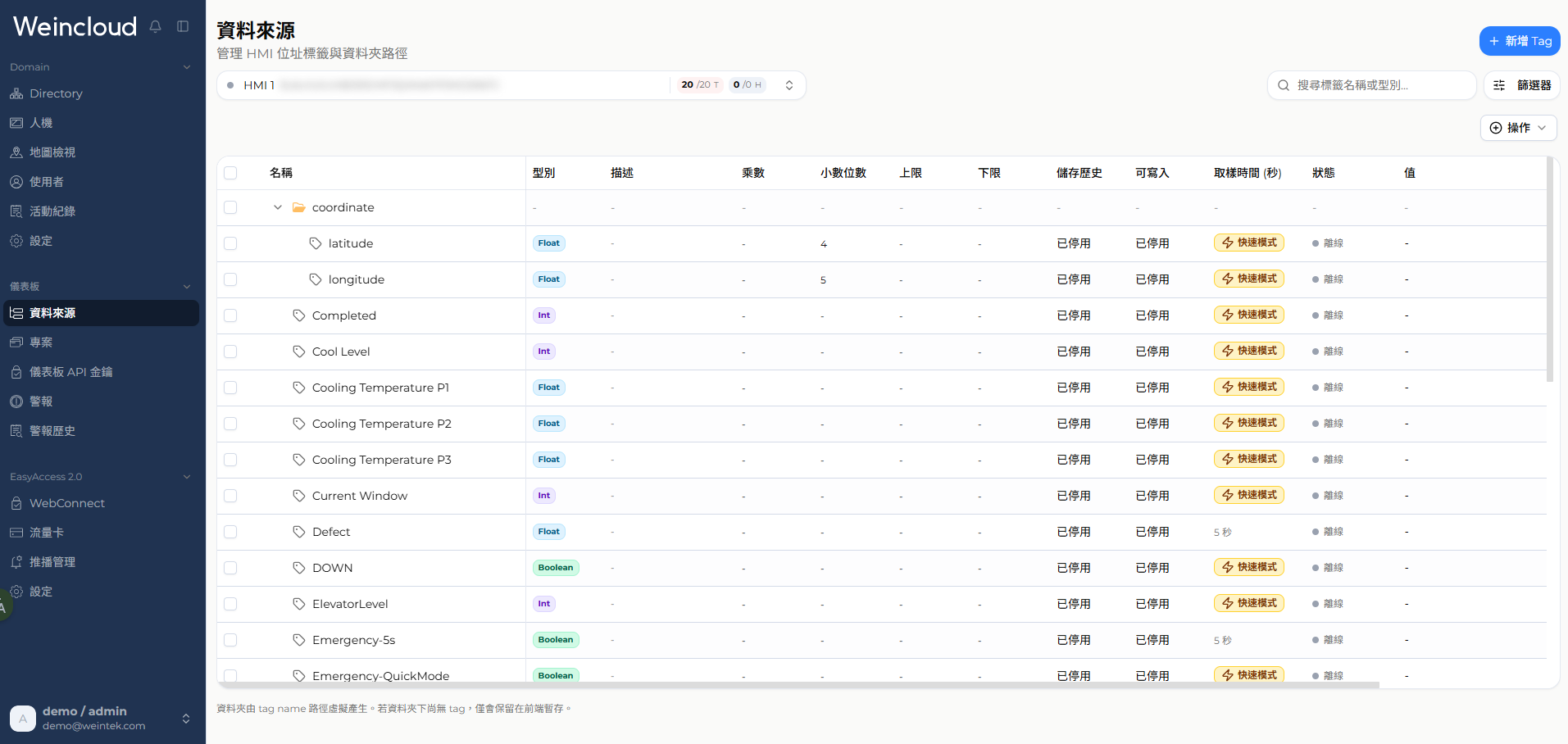Image resolution: width=1568 pixels, height=744 pixels.
Task: Click the horizontal table scrollbar
Action: click(x=798, y=684)
